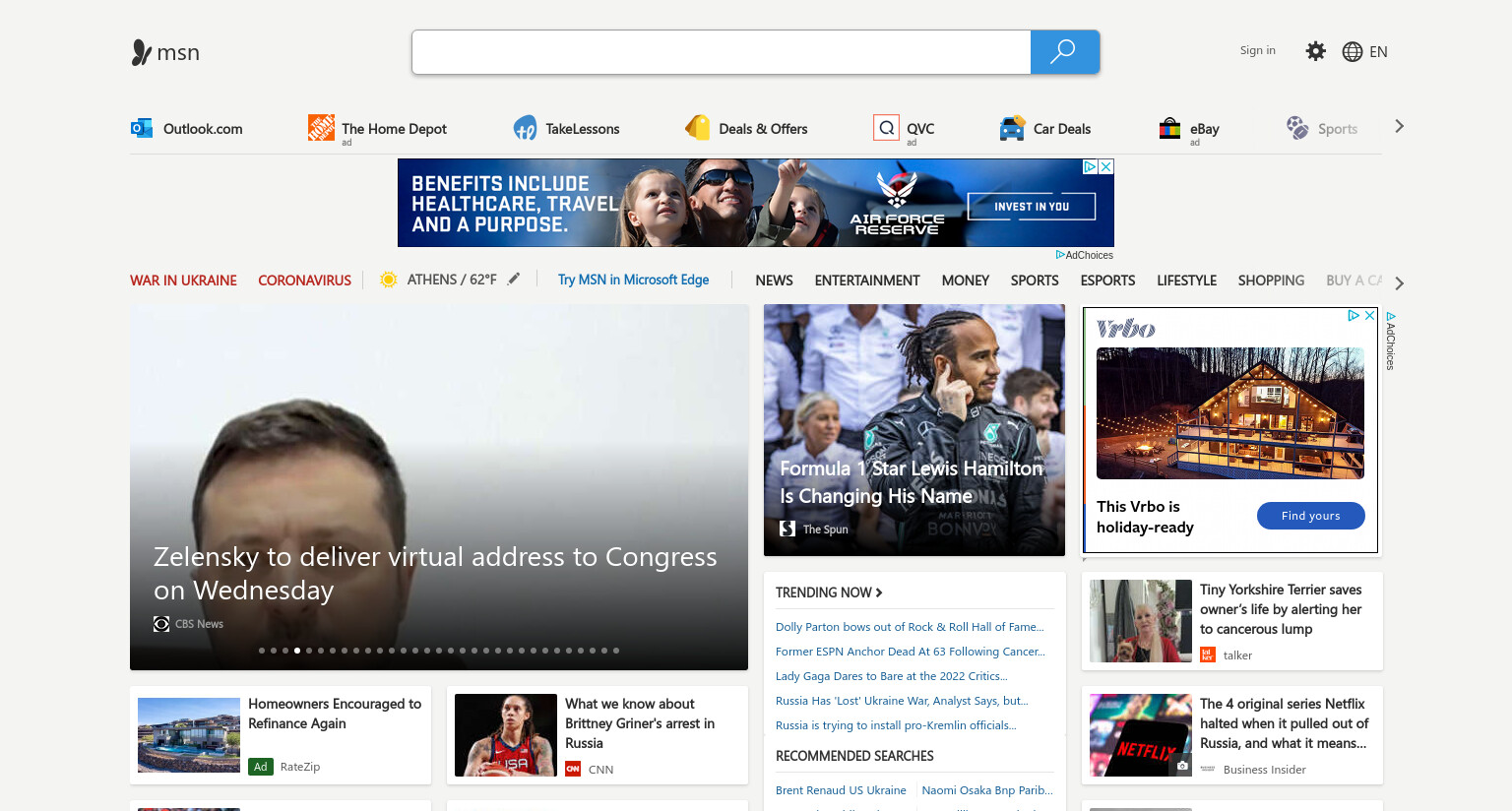
Task: Open Russia Has 'Lost' Ukraine War link
Action: click(x=902, y=701)
